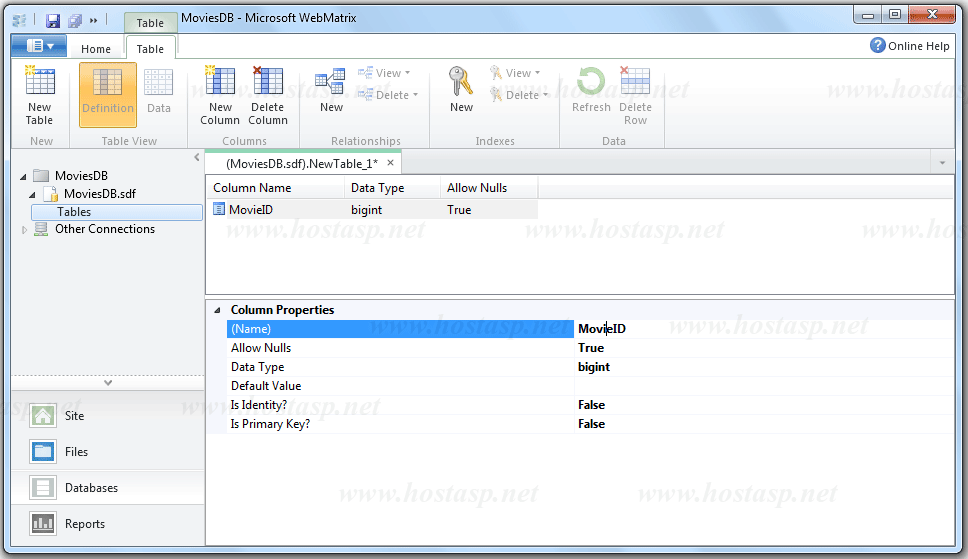The image size is (968, 559).
Task: Collapse the Column Properties section
Action: [x=217, y=310]
